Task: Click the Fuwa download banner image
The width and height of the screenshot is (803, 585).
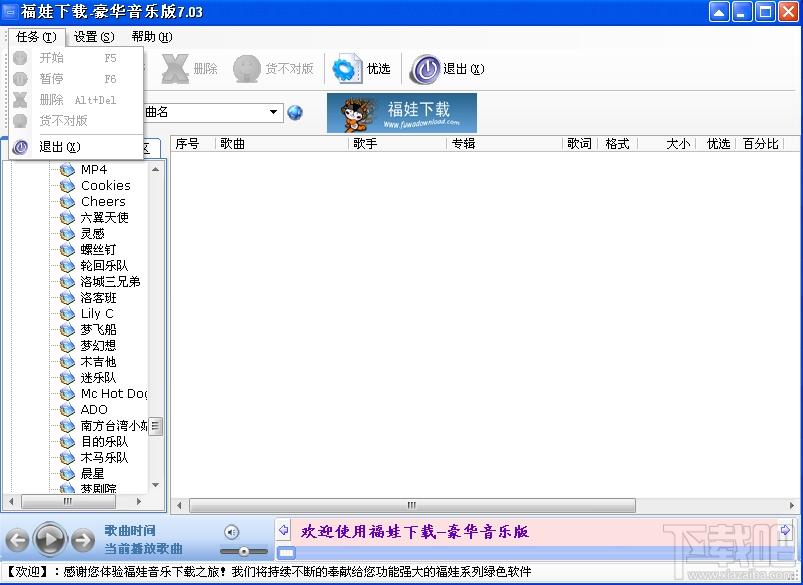Action: pyautogui.click(x=402, y=113)
